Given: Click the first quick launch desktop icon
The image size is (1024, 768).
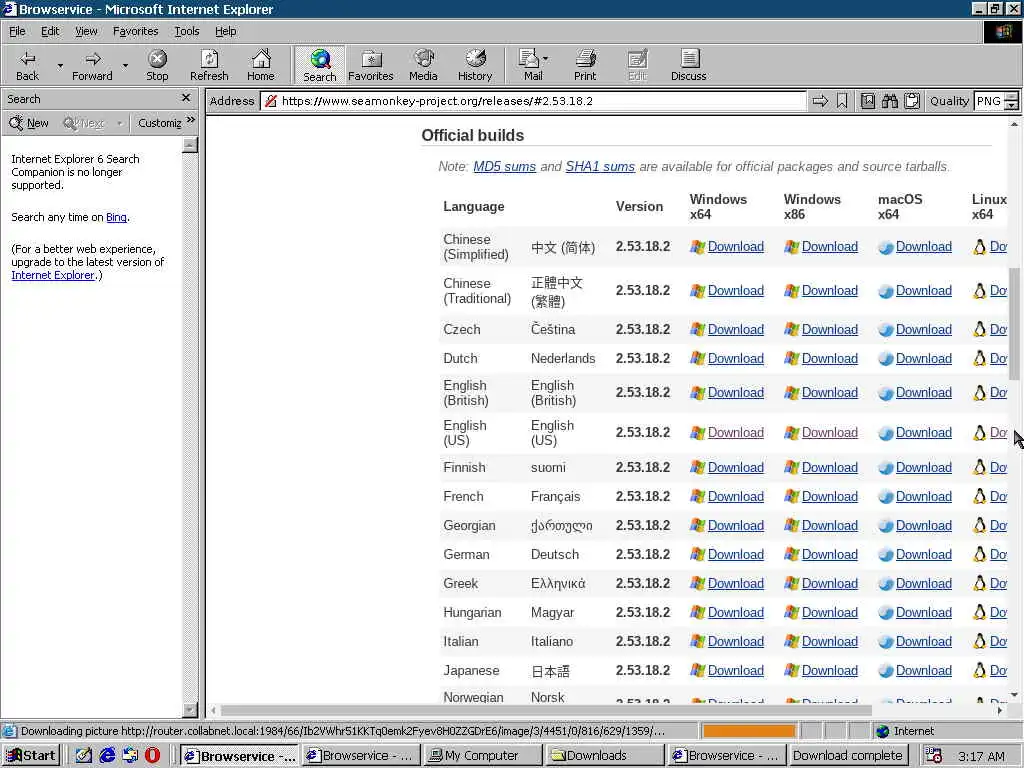Looking at the screenshot, I should (x=84, y=756).
